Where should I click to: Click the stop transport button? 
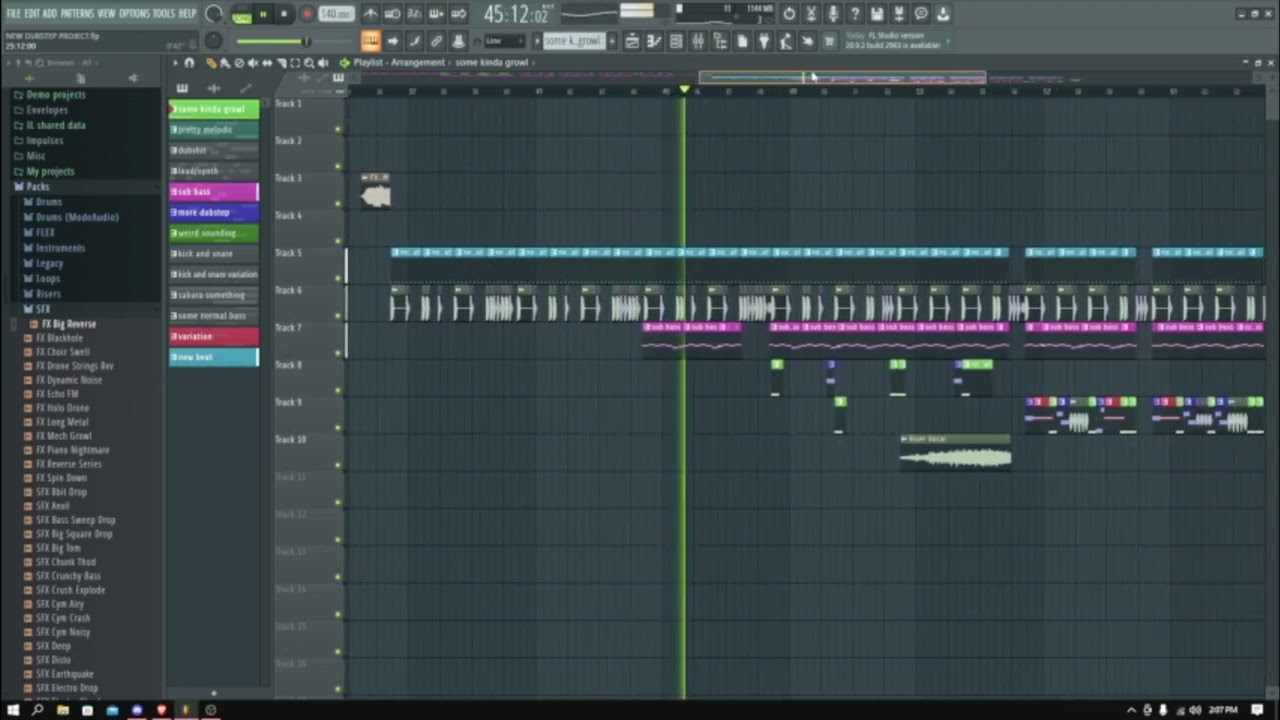(284, 14)
